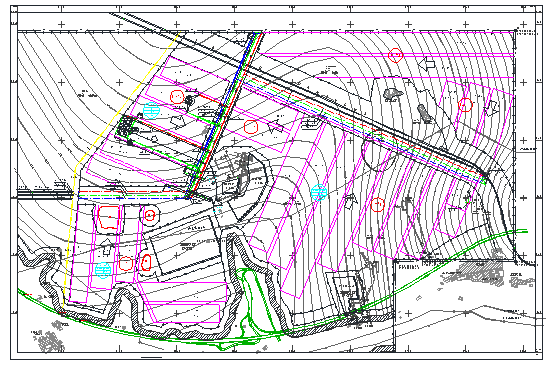Select the dark hatched blob at upper right

click(393, 94)
